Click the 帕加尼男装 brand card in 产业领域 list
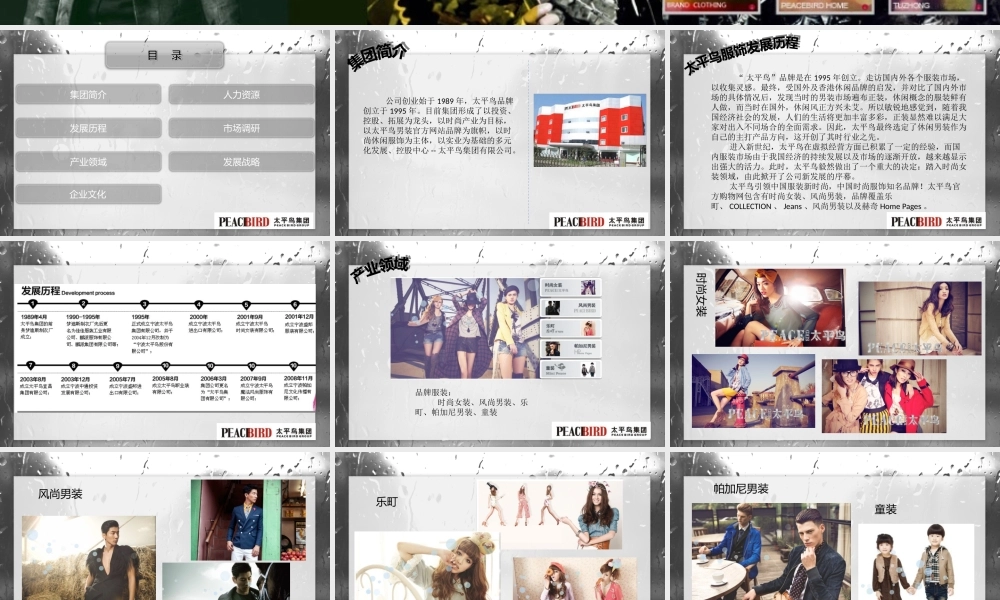 (x=571, y=349)
